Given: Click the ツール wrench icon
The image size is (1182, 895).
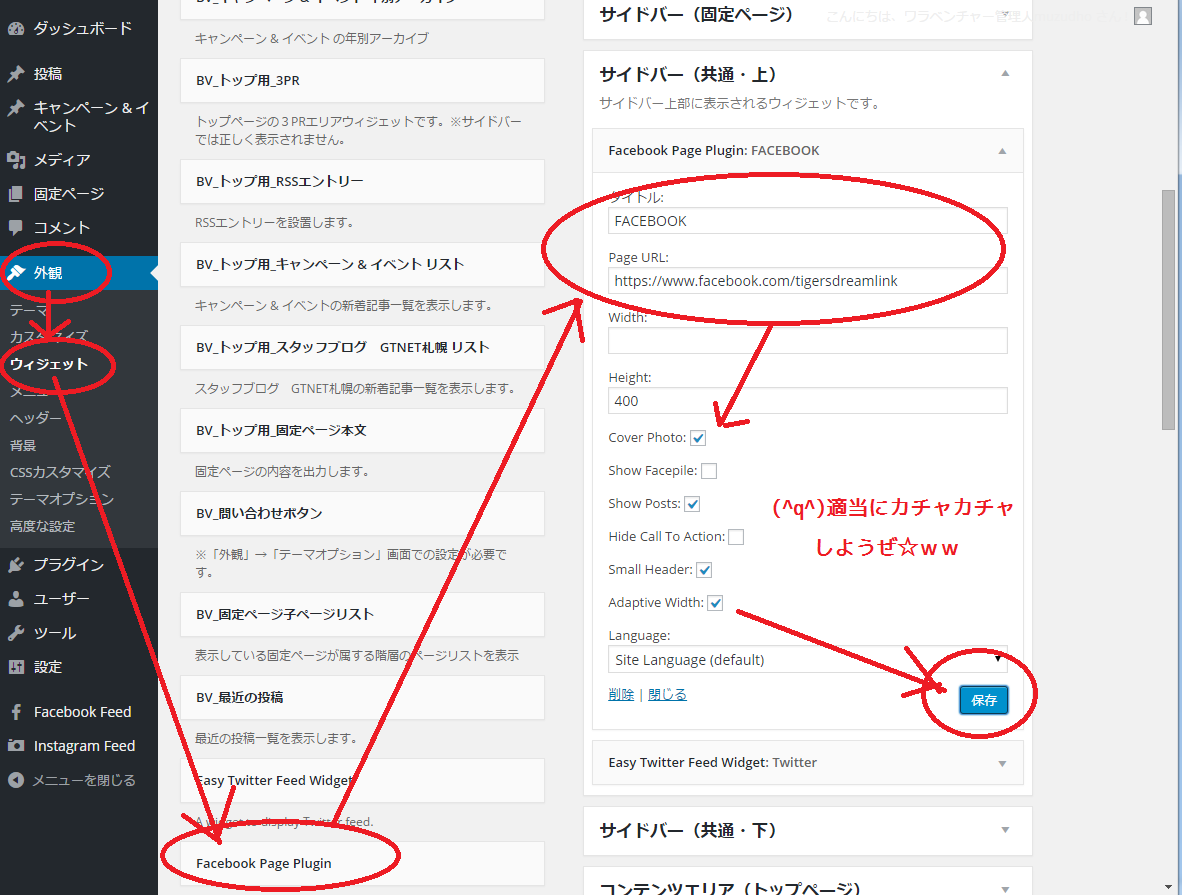Looking at the screenshot, I should 16,633.
